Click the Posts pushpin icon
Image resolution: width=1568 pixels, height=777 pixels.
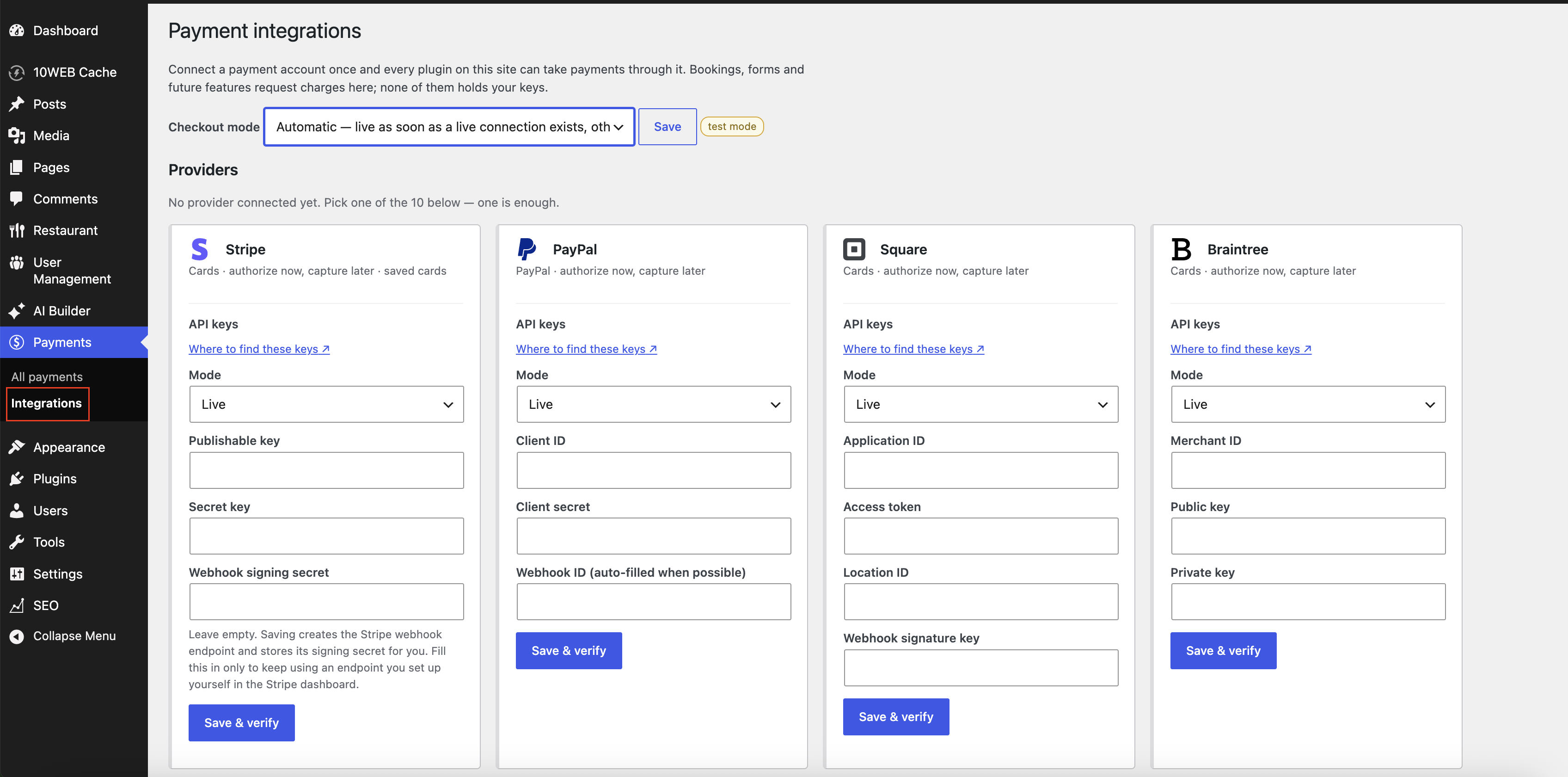[17, 104]
